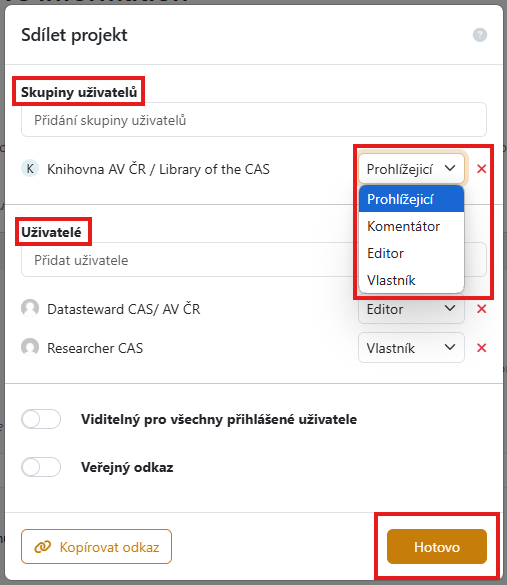Image resolution: width=507 pixels, height=585 pixels.
Task: Remove Datasteward CAS/ AV ČR user
Action: coord(481,309)
